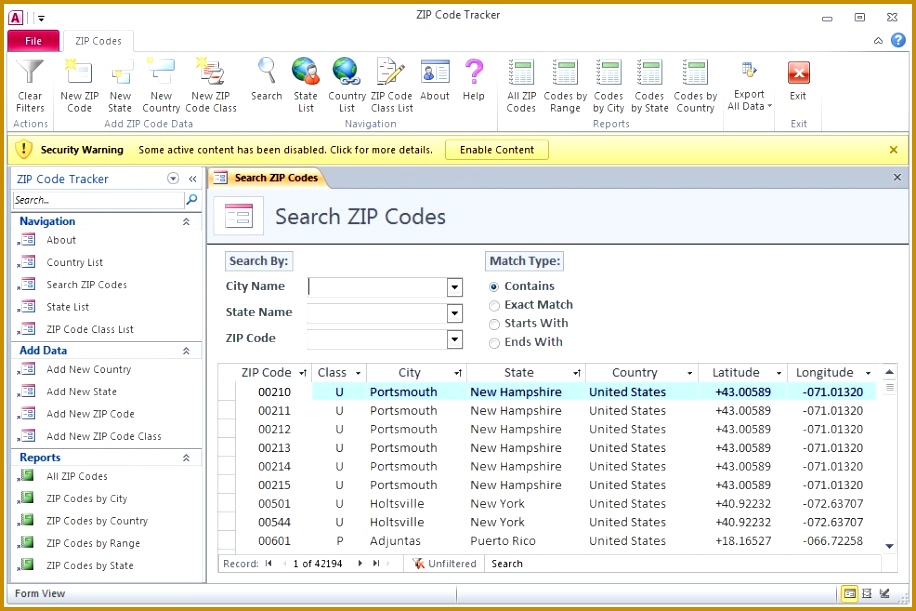Open the File tab
This screenshot has width=916, height=611.
(x=33, y=41)
